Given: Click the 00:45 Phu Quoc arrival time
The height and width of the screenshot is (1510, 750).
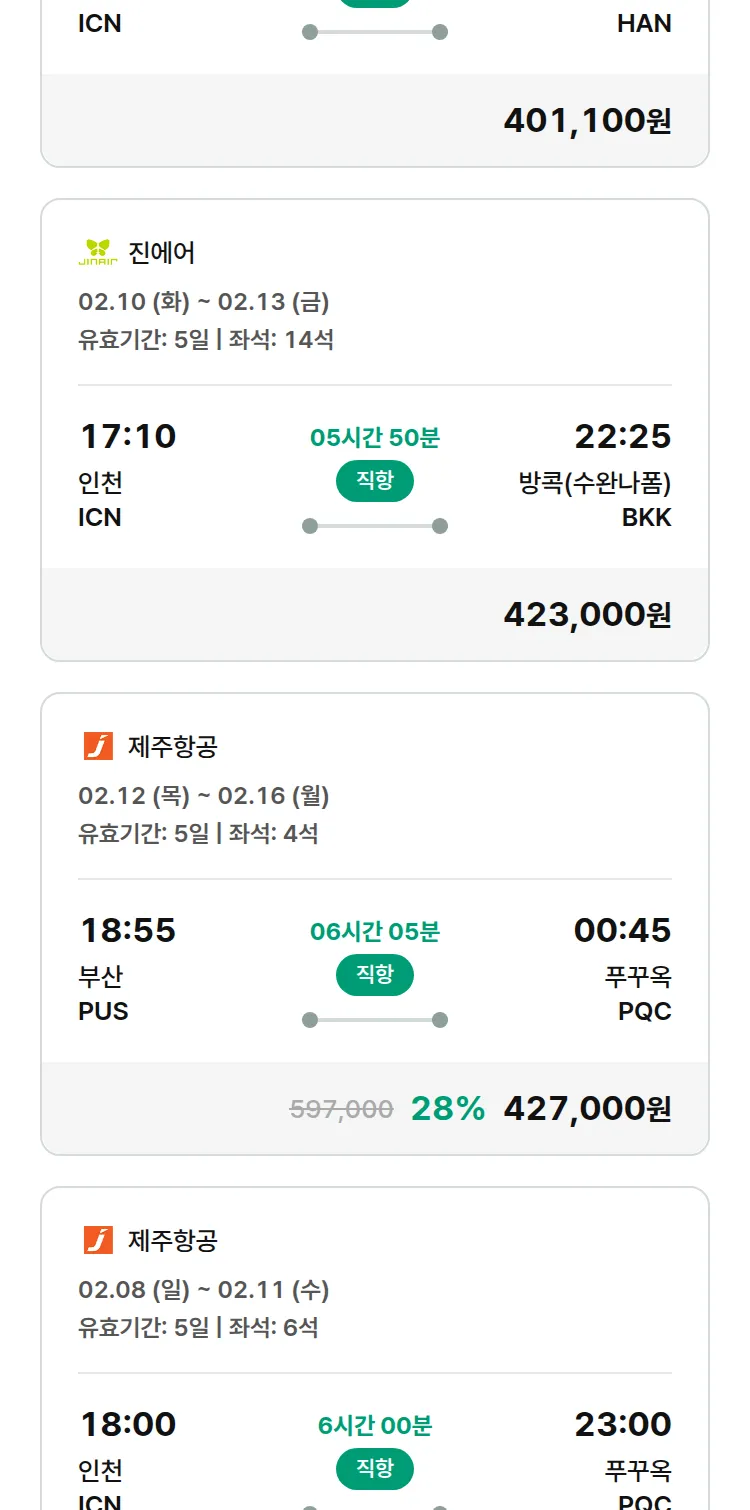Looking at the screenshot, I should 622,930.
